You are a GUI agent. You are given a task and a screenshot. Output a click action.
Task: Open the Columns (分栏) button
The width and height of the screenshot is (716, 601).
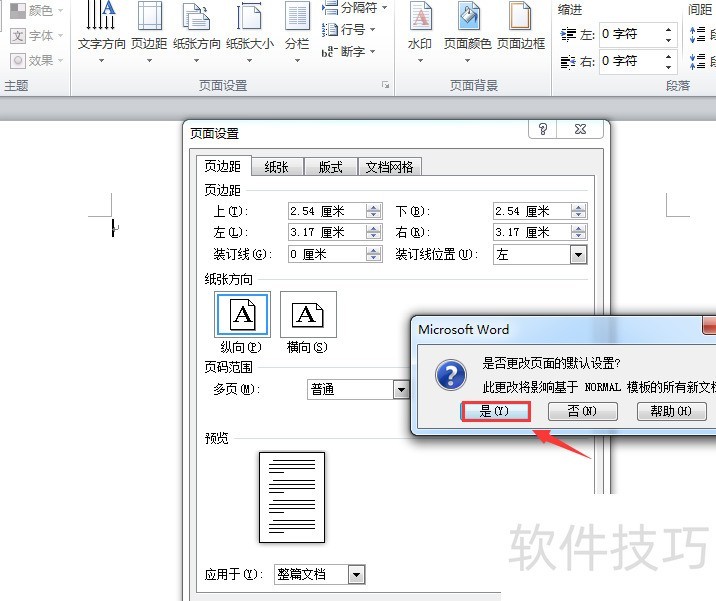pyautogui.click(x=297, y=32)
